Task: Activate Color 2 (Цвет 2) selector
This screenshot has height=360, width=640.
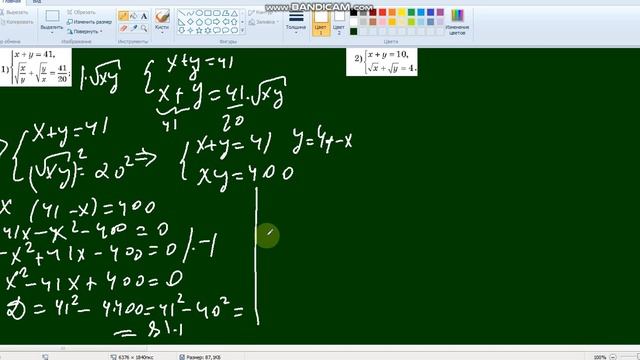Action: [x=339, y=22]
